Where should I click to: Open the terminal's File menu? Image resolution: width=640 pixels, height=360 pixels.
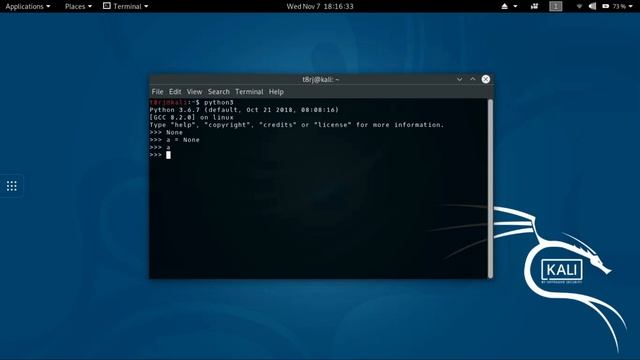157,92
